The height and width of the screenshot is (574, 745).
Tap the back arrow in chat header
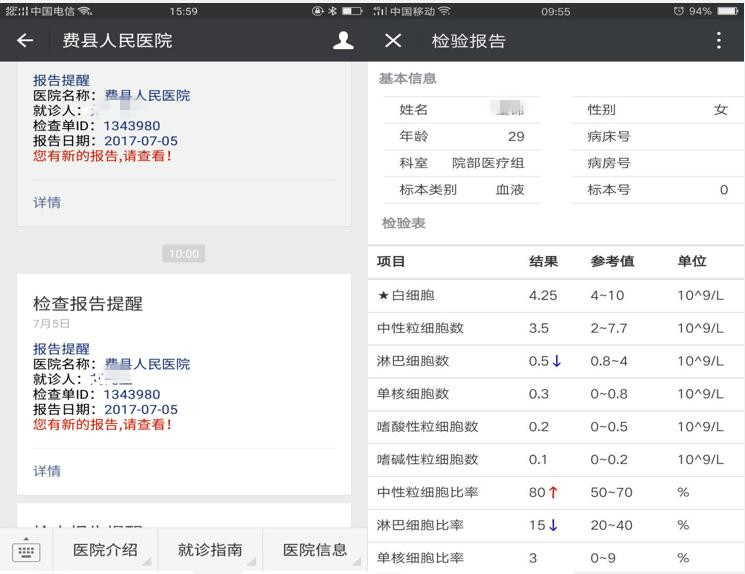[x=25, y=41]
